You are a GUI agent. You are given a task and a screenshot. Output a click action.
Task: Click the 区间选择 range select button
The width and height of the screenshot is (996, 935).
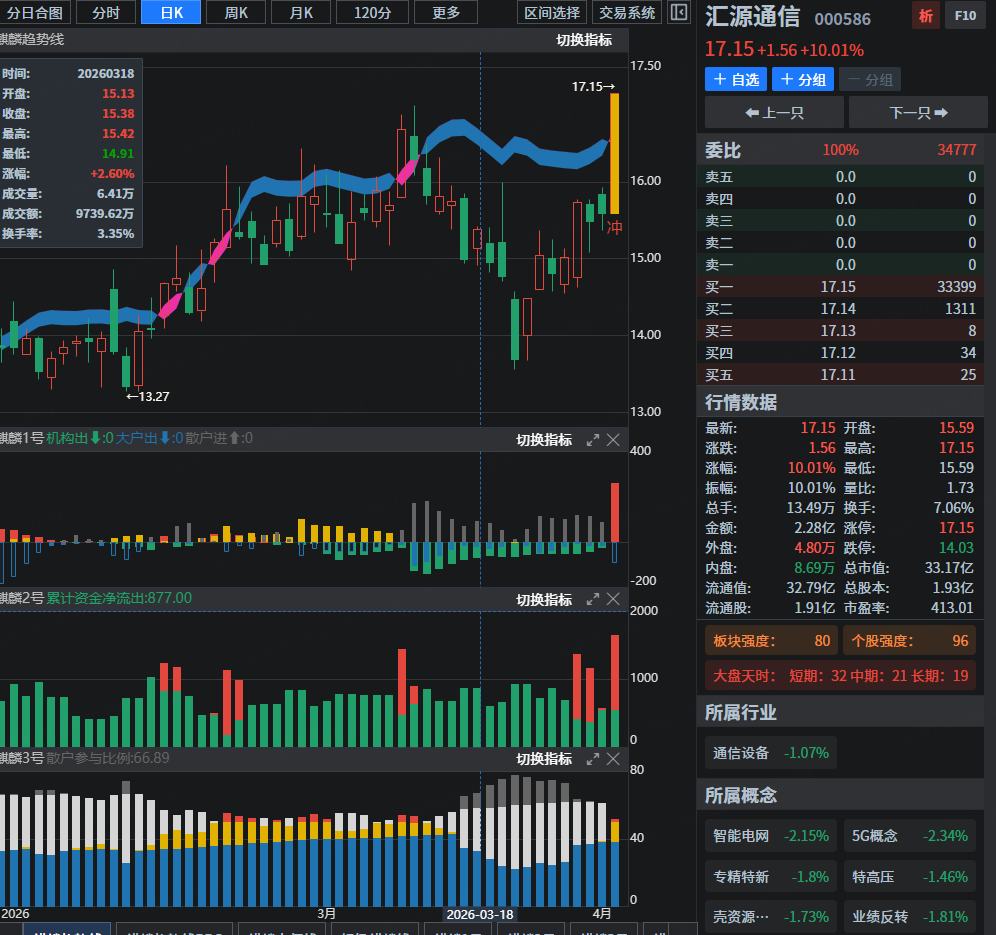coord(552,12)
